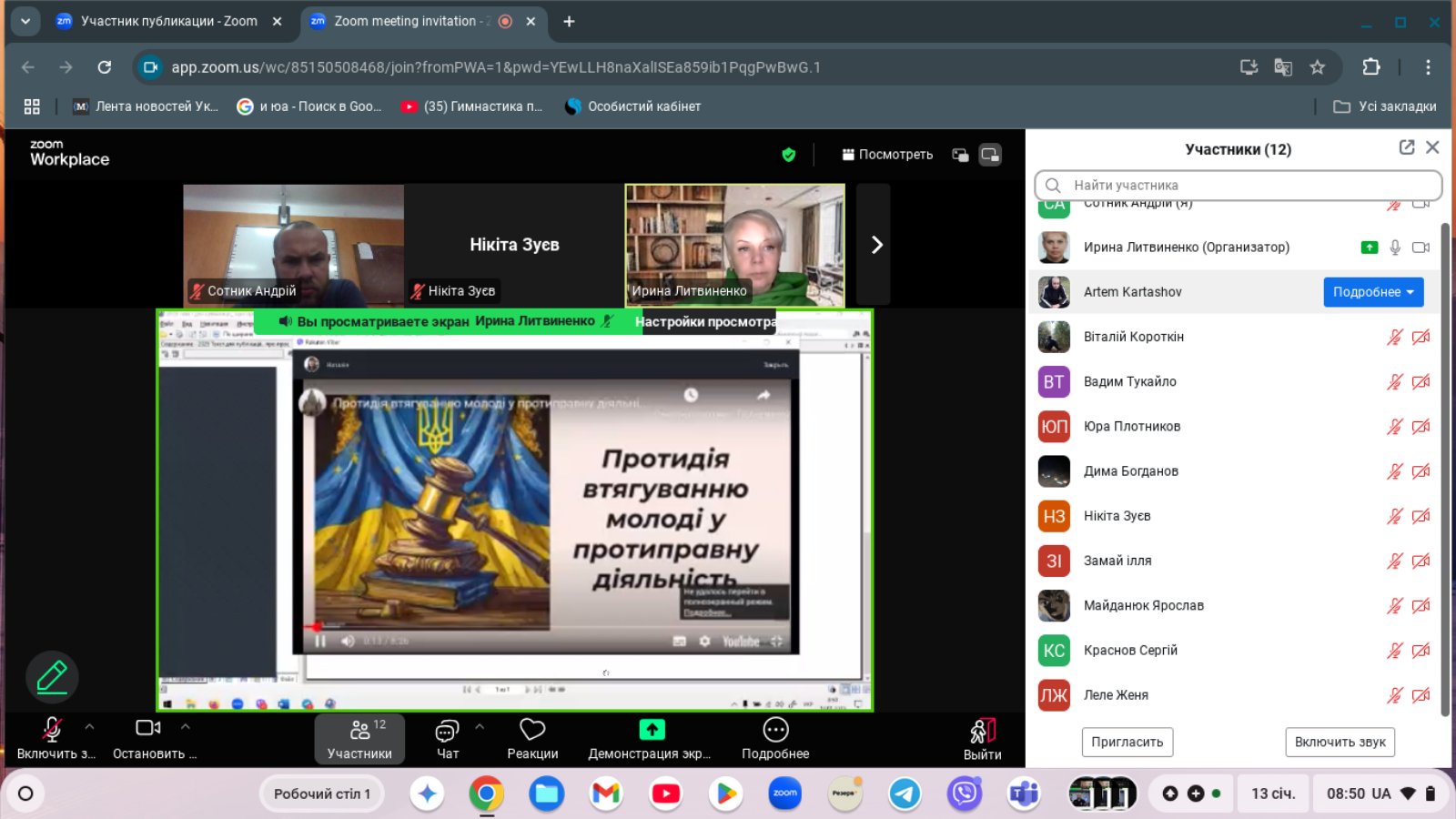This screenshot has height=819, width=1456.
Task: Open the apps grid bookmark icon
Action: click(x=32, y=106)
